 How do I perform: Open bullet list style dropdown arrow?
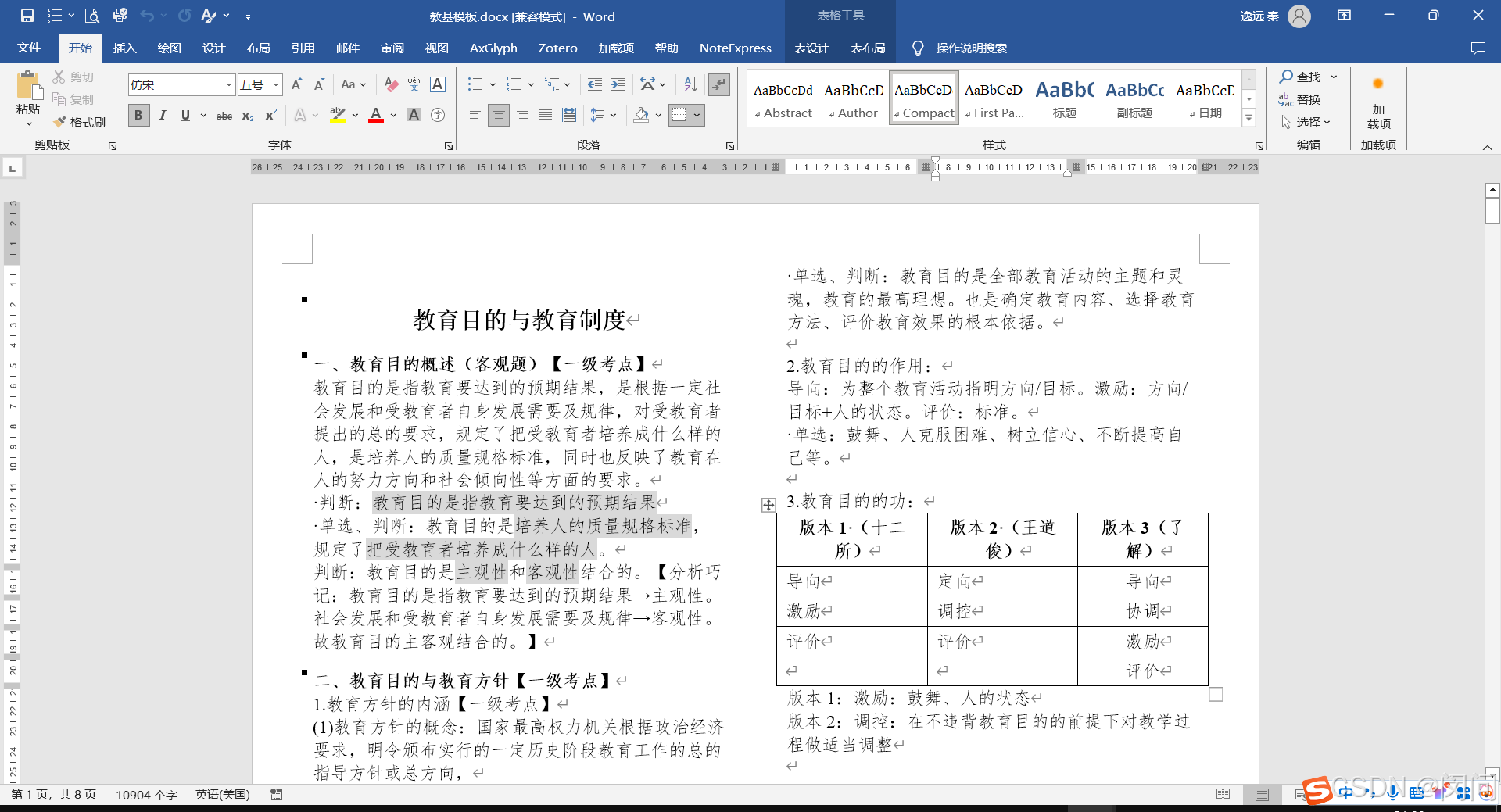coord(493,84)
